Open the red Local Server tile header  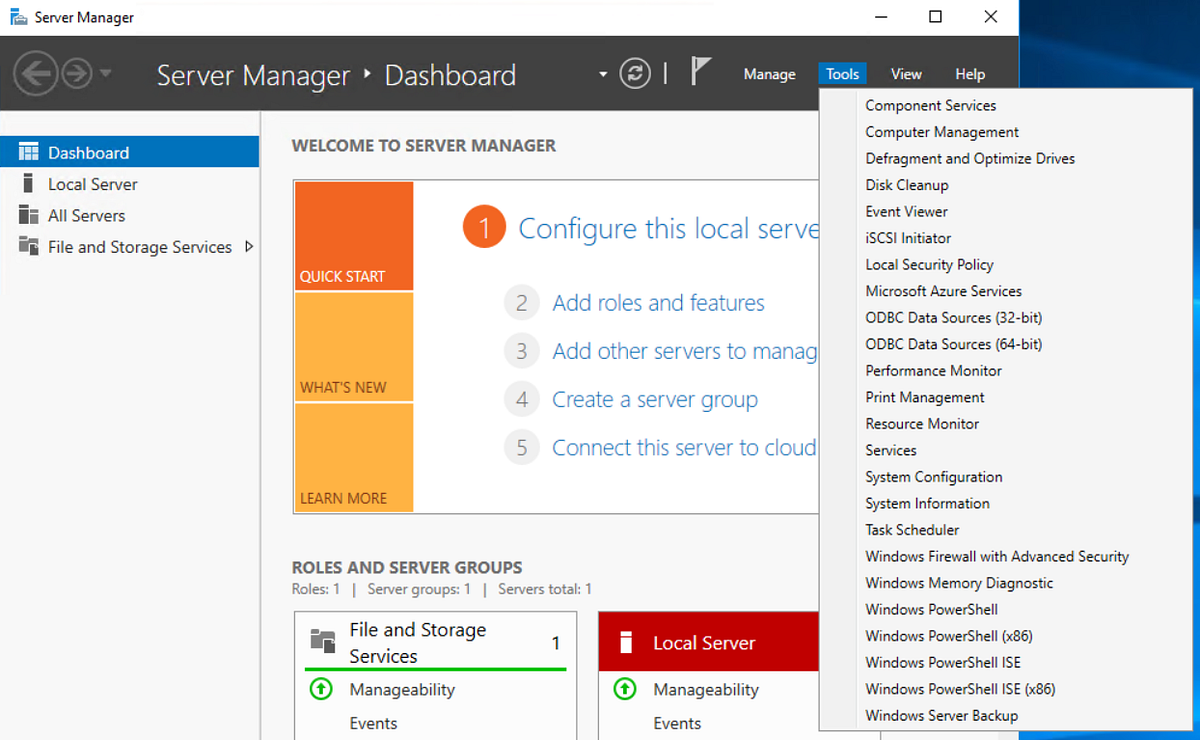coord(709,642)
